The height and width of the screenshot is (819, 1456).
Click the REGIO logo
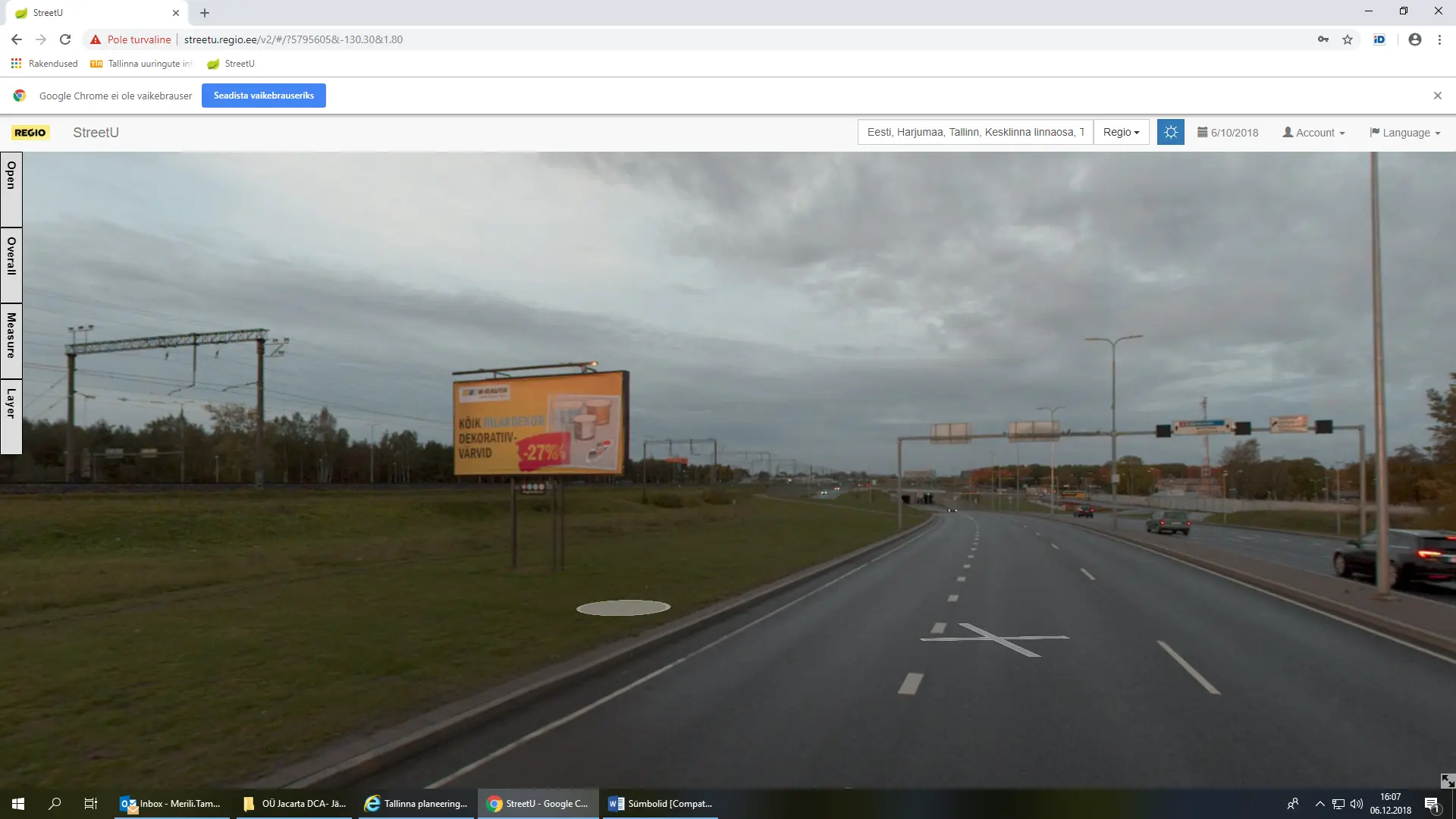pos(30,133)
